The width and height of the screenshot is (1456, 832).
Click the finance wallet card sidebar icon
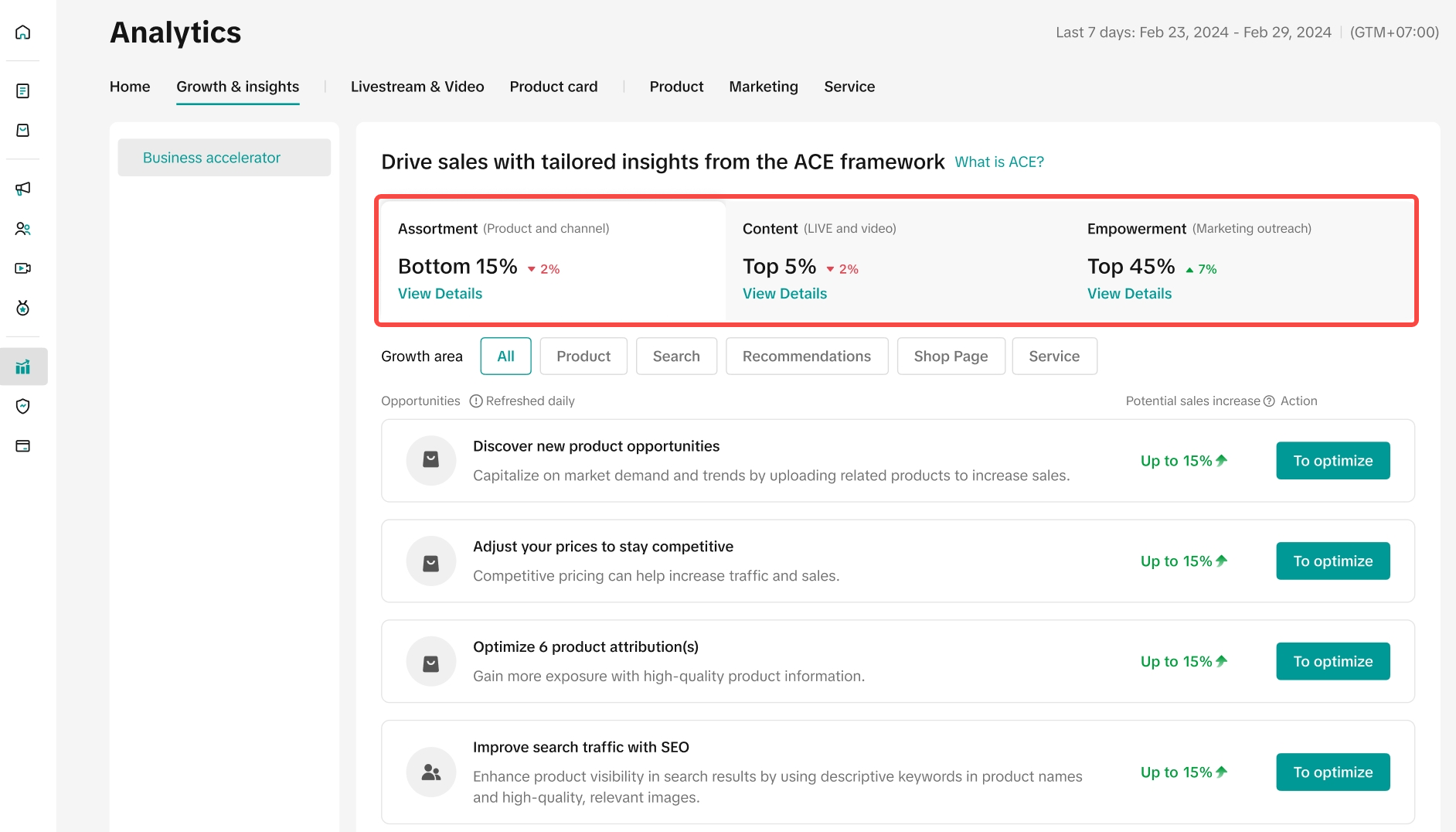(23, 446)
